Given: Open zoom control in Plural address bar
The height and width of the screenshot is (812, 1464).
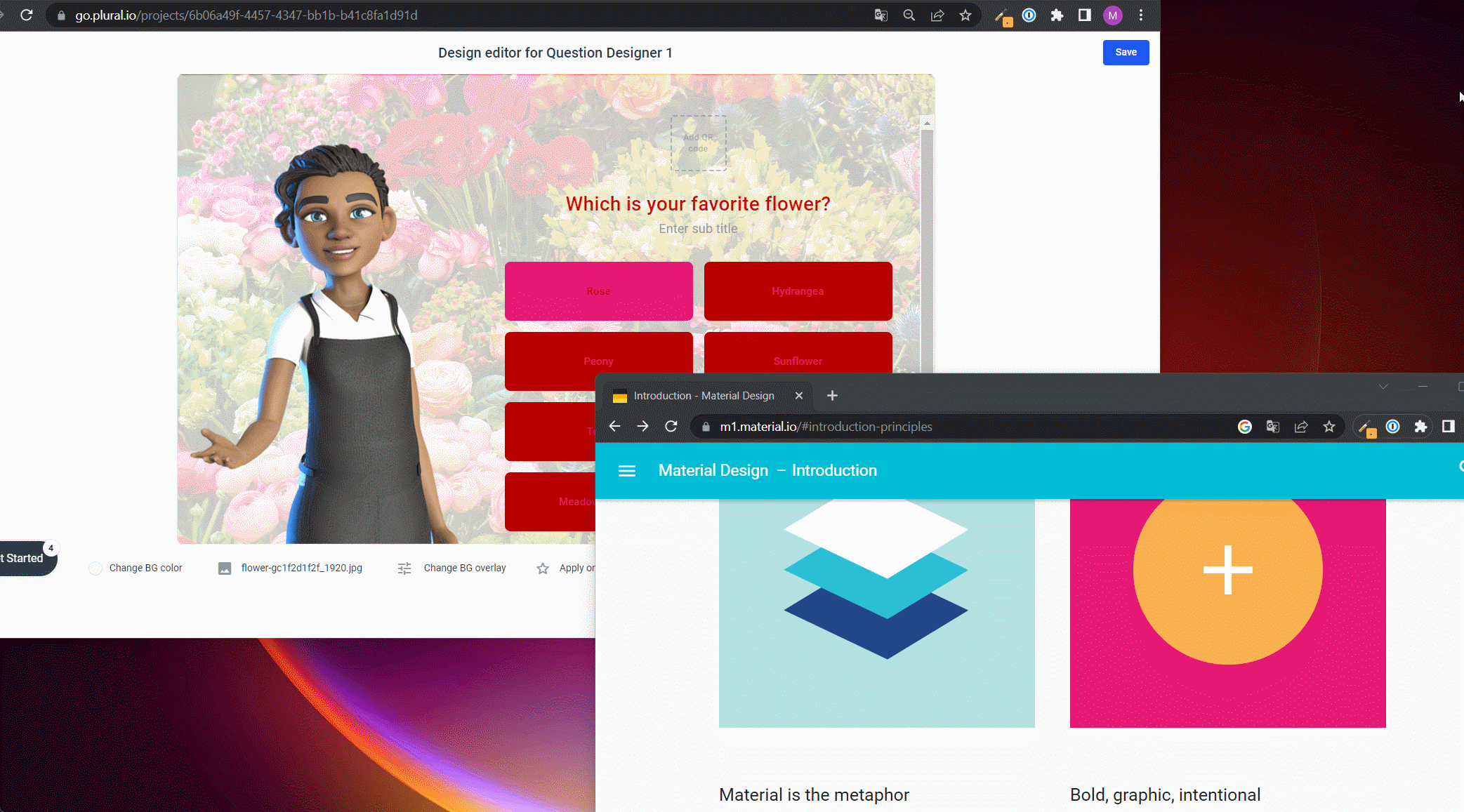Looking at the screenshot, I should [x=909, y=15].
